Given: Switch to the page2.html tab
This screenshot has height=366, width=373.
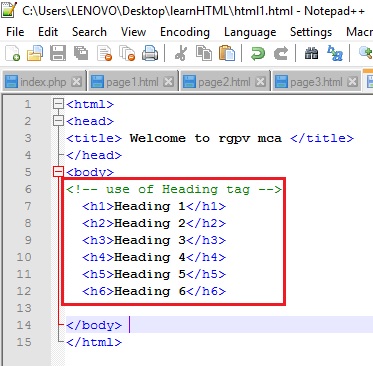Looking at the screenshot, I should point(225,82).
